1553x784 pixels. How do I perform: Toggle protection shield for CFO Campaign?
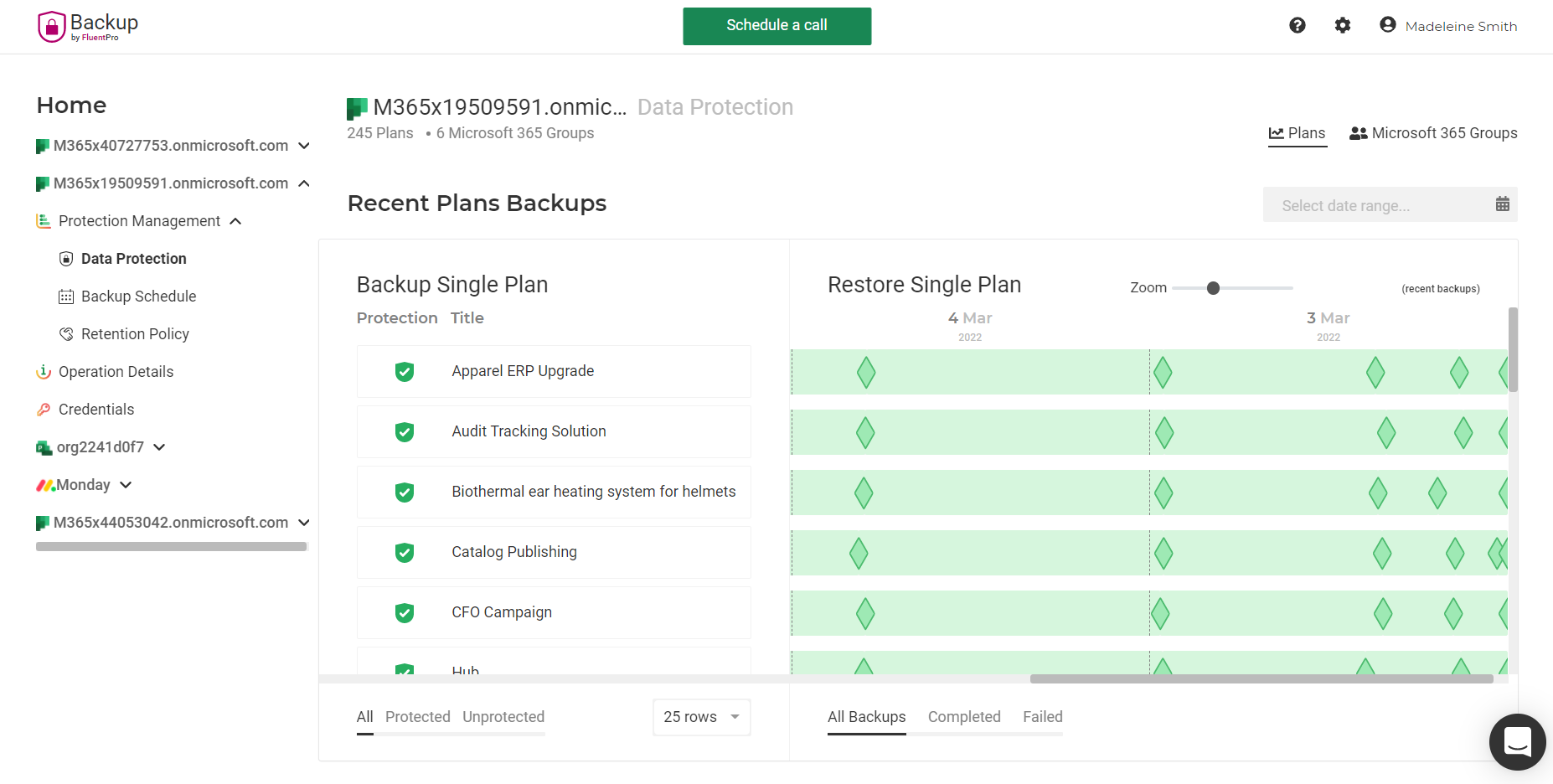click(x=405, y=612)
